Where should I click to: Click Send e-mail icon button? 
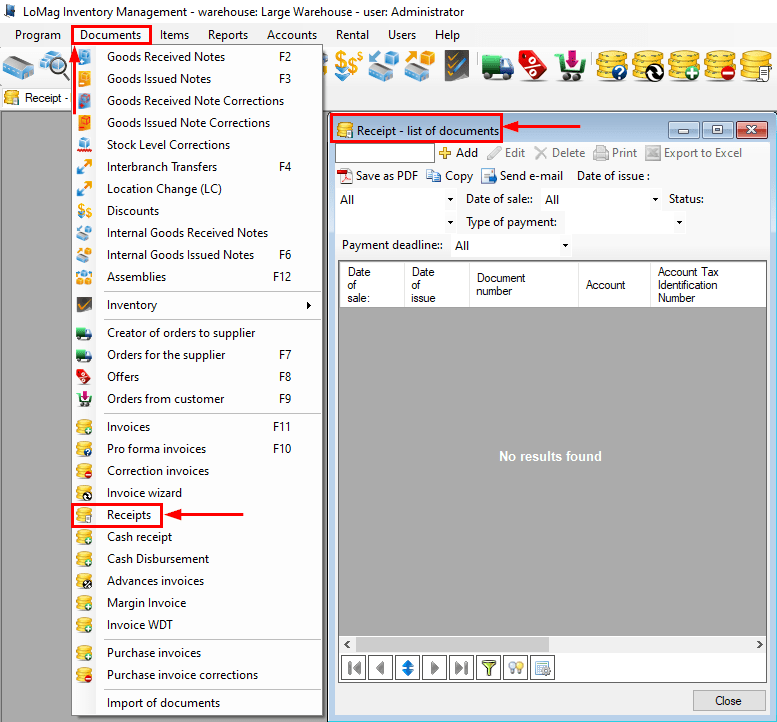click(x=522, y=176)
